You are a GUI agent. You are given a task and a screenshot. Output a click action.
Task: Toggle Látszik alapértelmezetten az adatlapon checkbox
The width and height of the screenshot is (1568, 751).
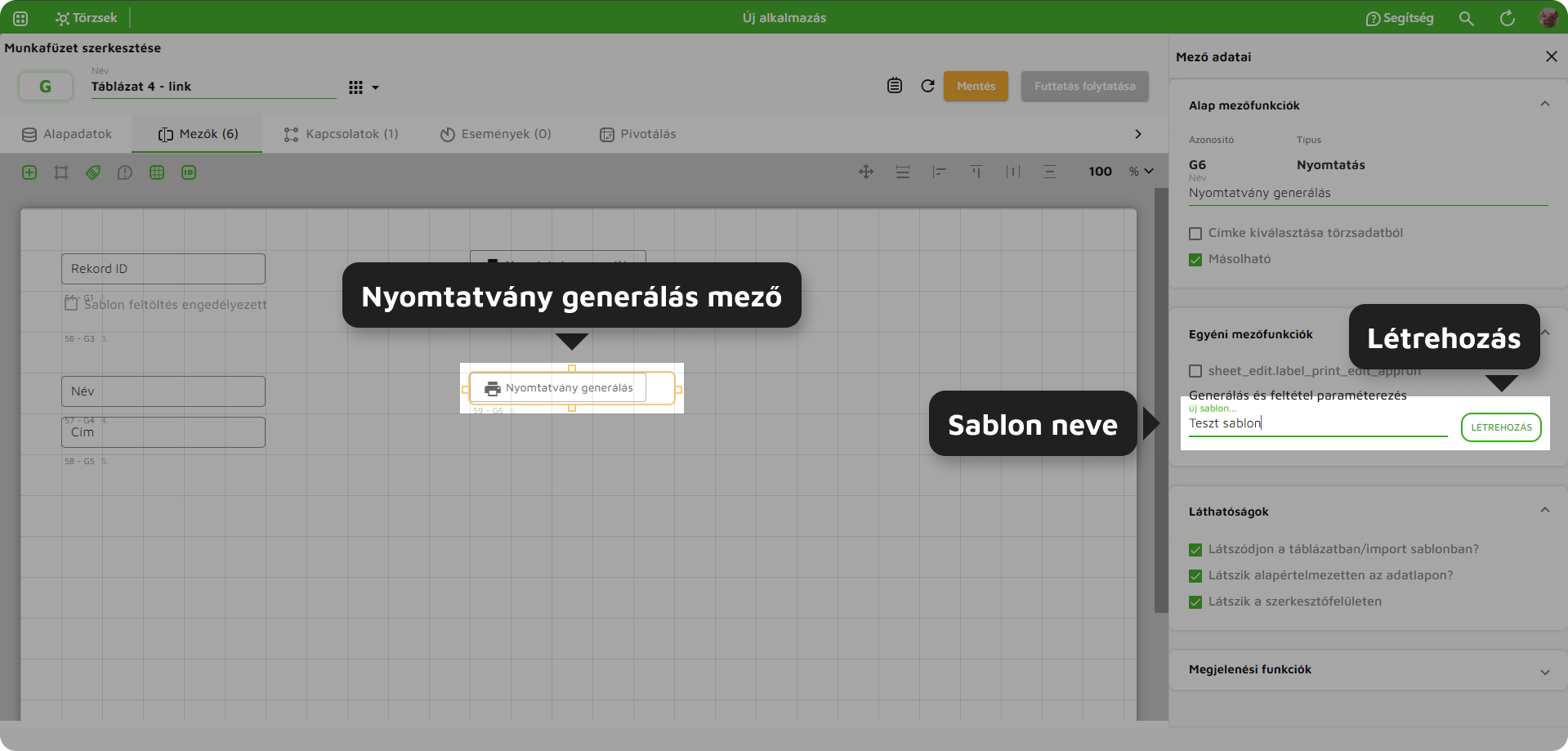pos(1195,576)
